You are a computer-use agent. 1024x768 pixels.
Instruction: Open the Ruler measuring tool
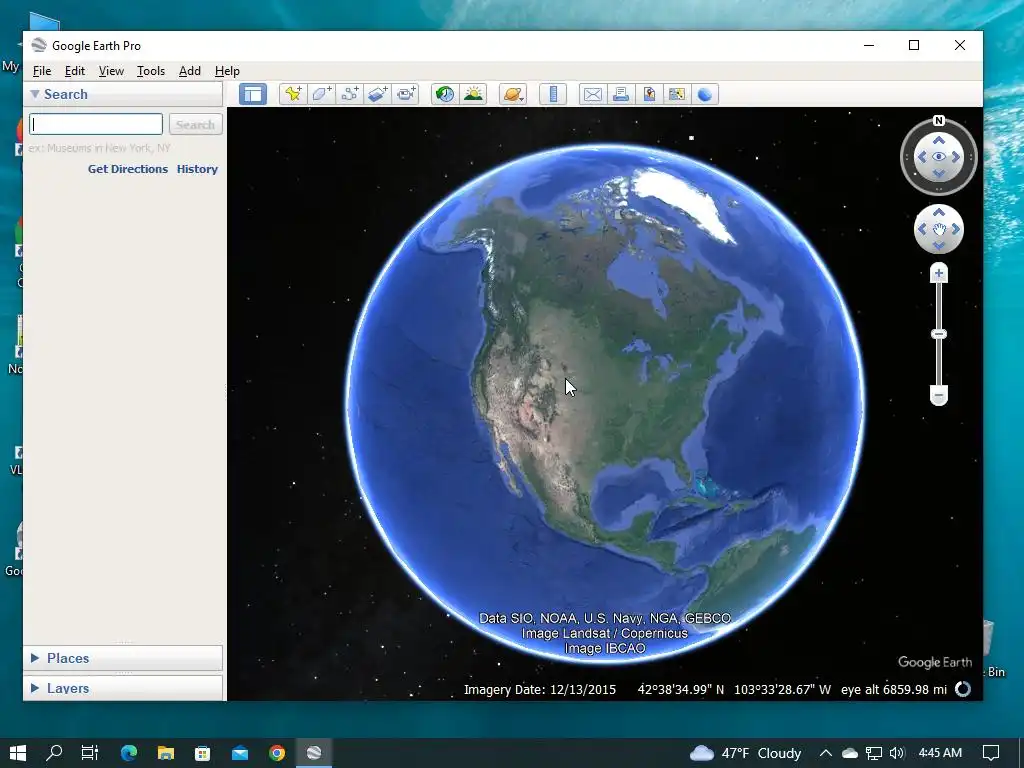pos(552,94)
